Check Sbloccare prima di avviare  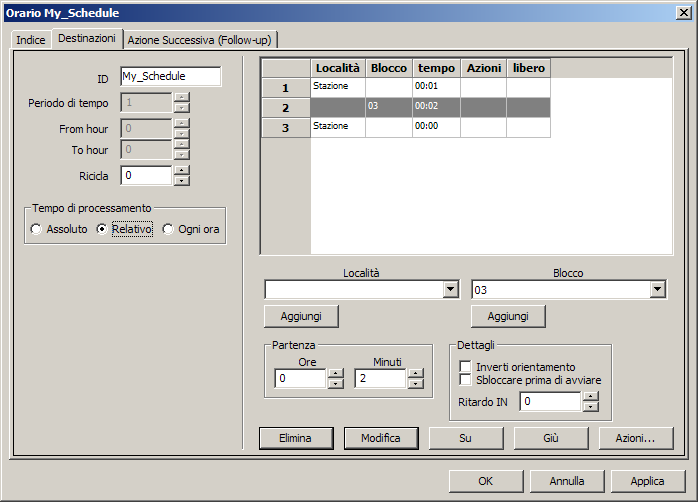(x=465, y=380)
